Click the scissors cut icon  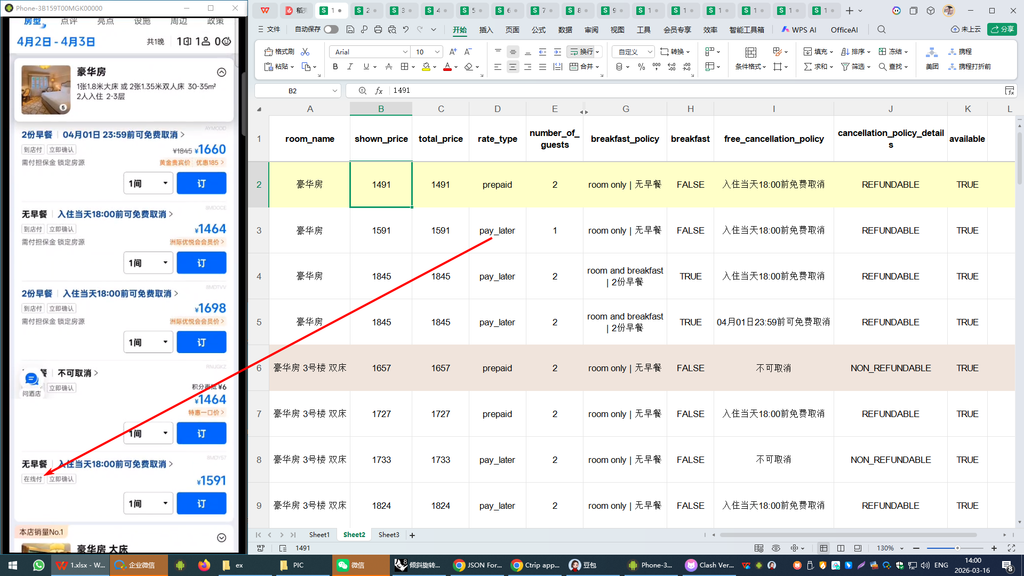click(x=305, y=52)
